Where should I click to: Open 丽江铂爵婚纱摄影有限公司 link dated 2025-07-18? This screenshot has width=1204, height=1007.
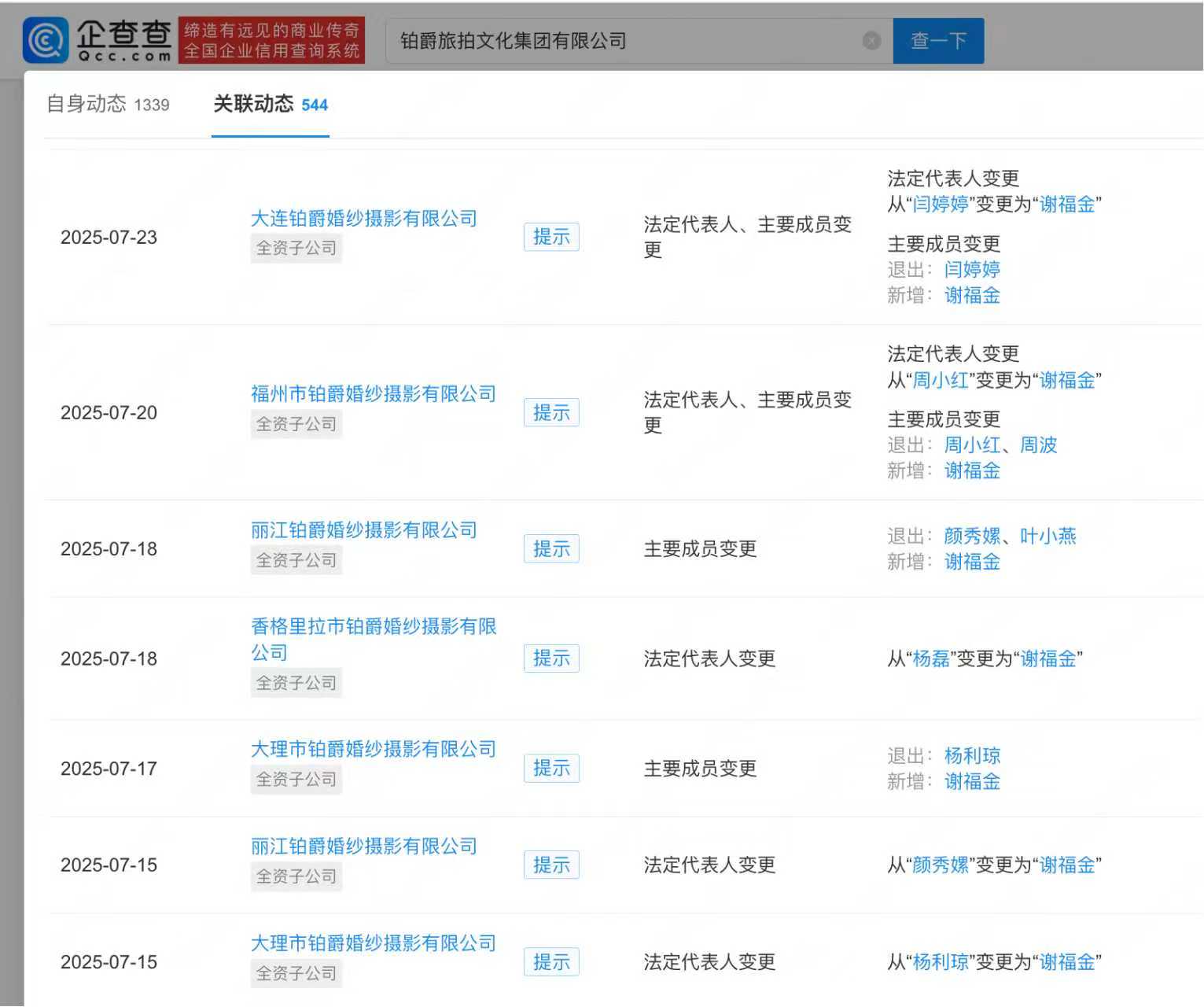(x=363, y=529)
